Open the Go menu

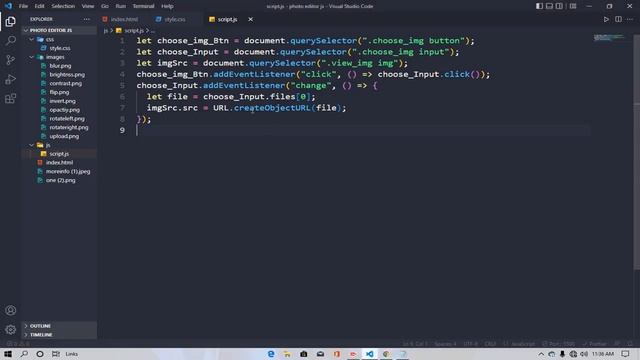tap(105, 6)
